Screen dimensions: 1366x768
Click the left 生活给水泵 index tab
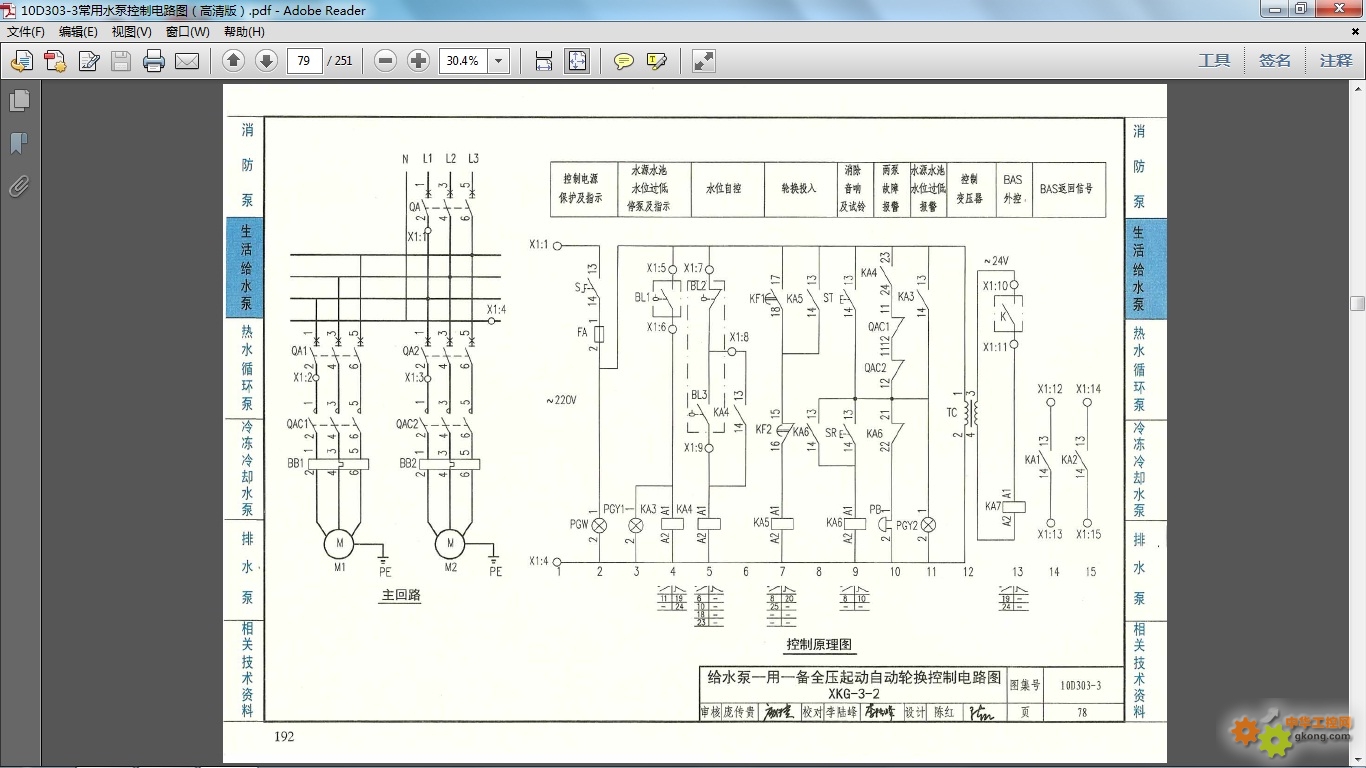point(246,268)
